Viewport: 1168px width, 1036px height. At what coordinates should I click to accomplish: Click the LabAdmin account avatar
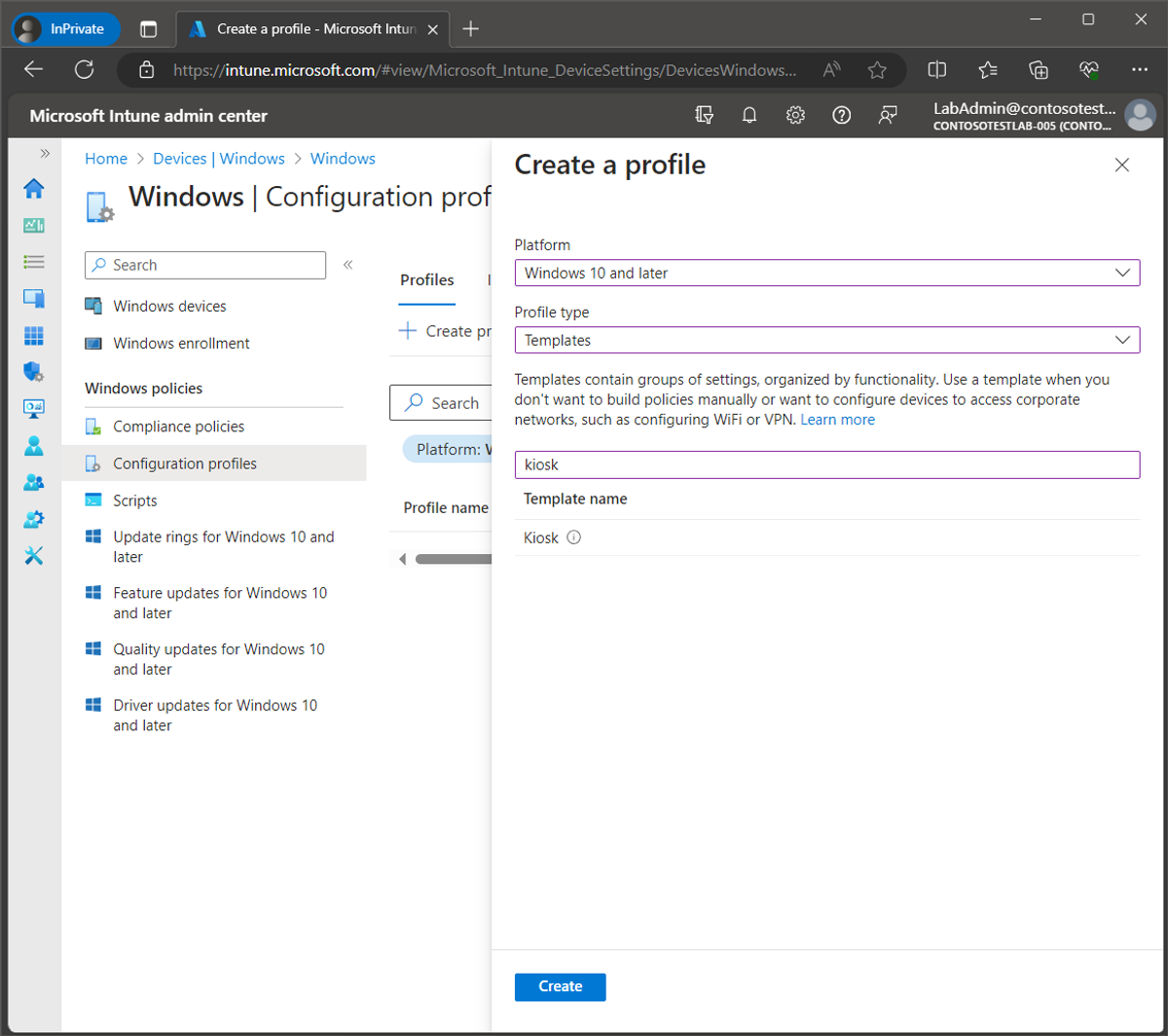[x=1139, y=115]
